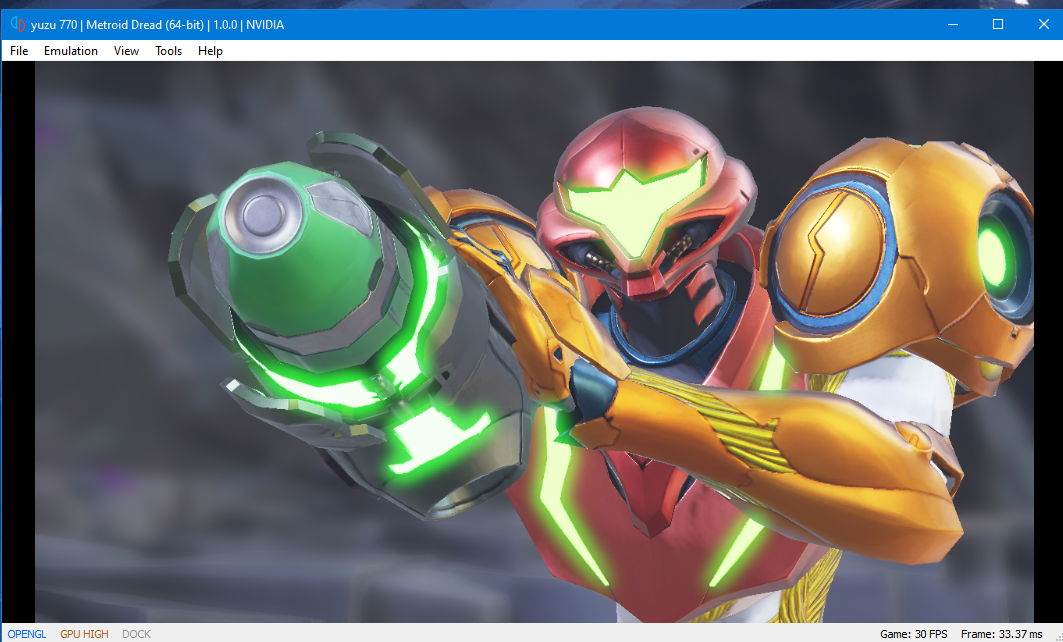Close the yuzu window
This screenshot has width=1063, height=642.
tap(1043, 25)
